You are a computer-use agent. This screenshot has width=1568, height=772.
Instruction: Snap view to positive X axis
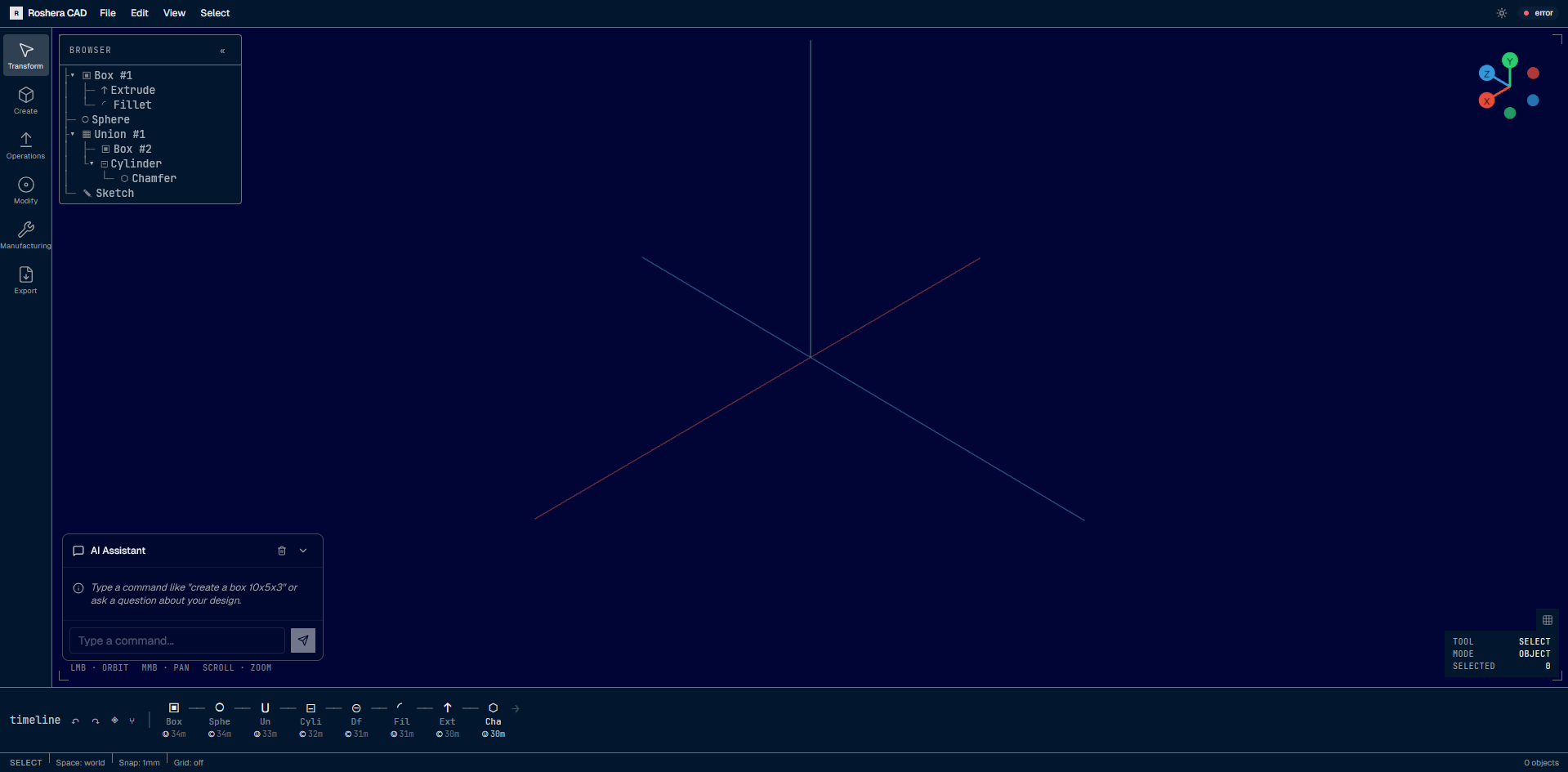[1486, 100]
